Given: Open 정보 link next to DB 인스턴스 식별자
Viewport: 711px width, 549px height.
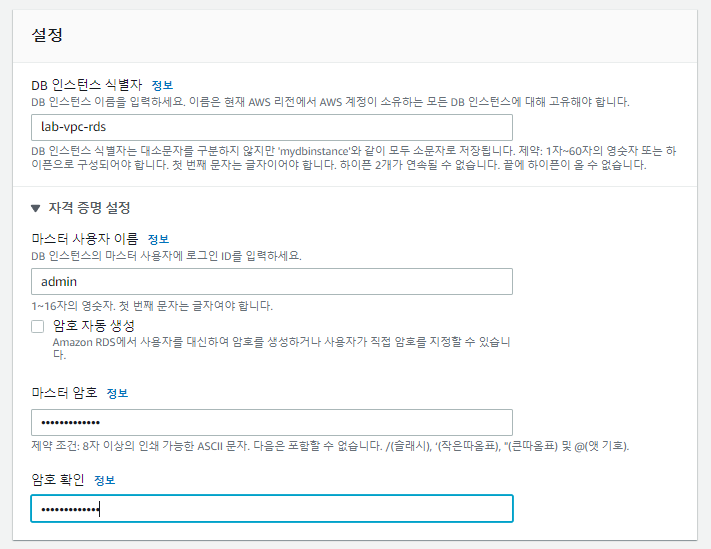Looking at the screenshot, I should click(x=162, y=85).
